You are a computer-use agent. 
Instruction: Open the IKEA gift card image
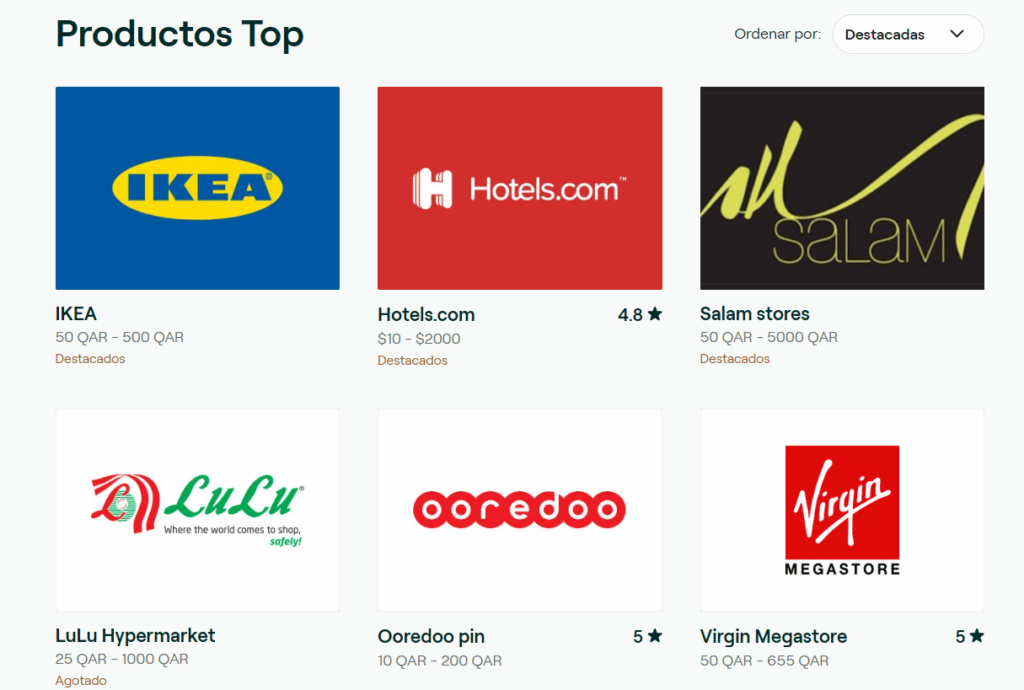click(x=197, y=188)
